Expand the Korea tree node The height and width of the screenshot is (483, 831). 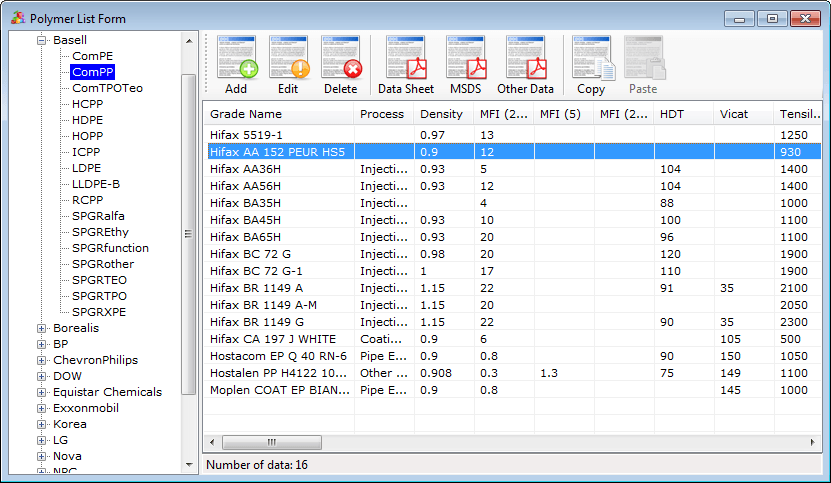pyautogui.click(x=41, y=424)
